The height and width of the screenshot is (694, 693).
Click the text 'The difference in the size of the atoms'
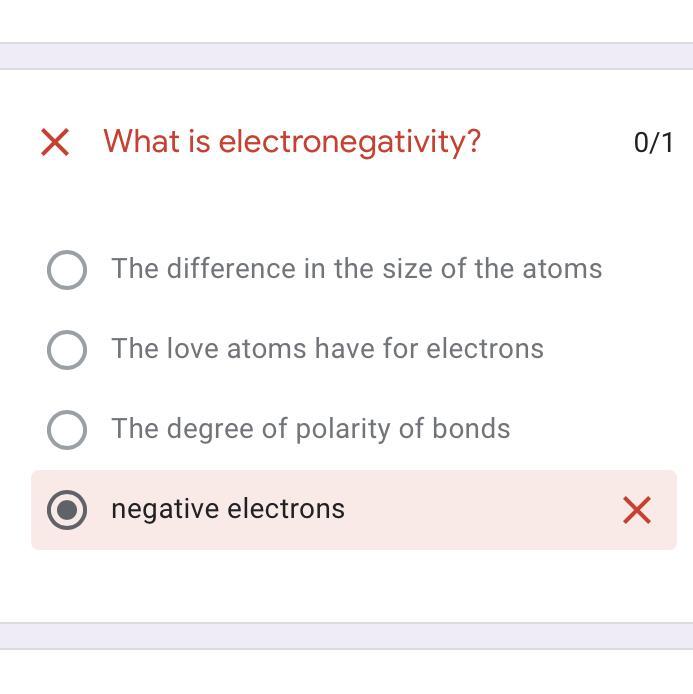[356, 269]
